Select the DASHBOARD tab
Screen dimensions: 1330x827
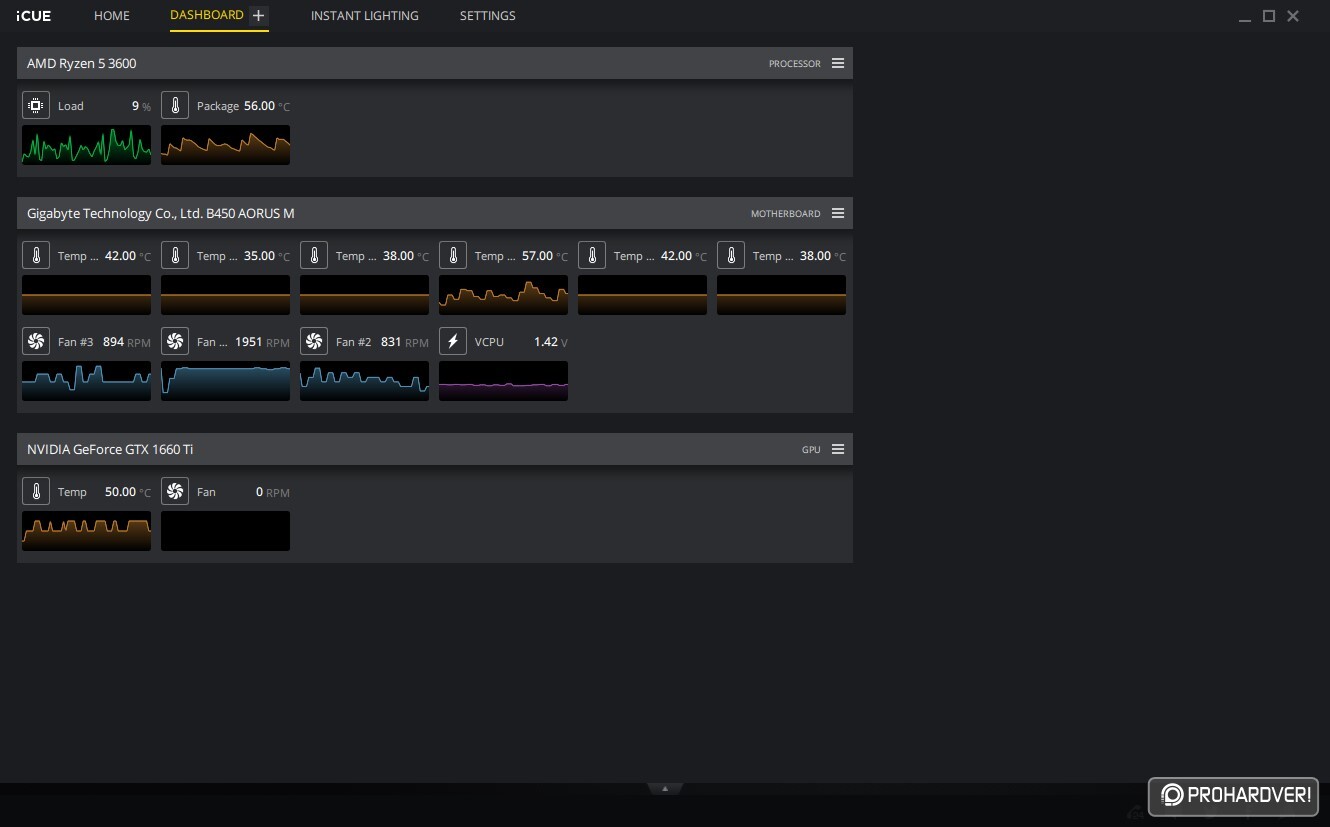coord(207,15)
